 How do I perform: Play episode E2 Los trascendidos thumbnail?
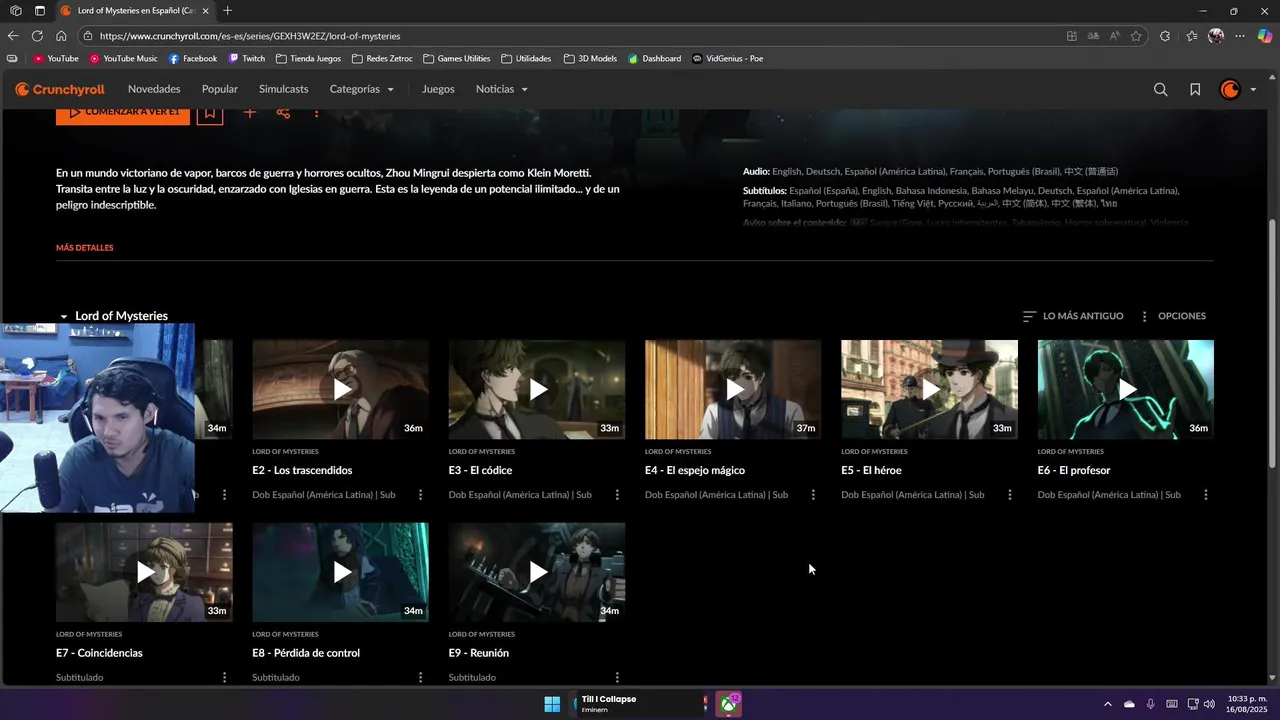pyautogui.click(x=340, y=390)
